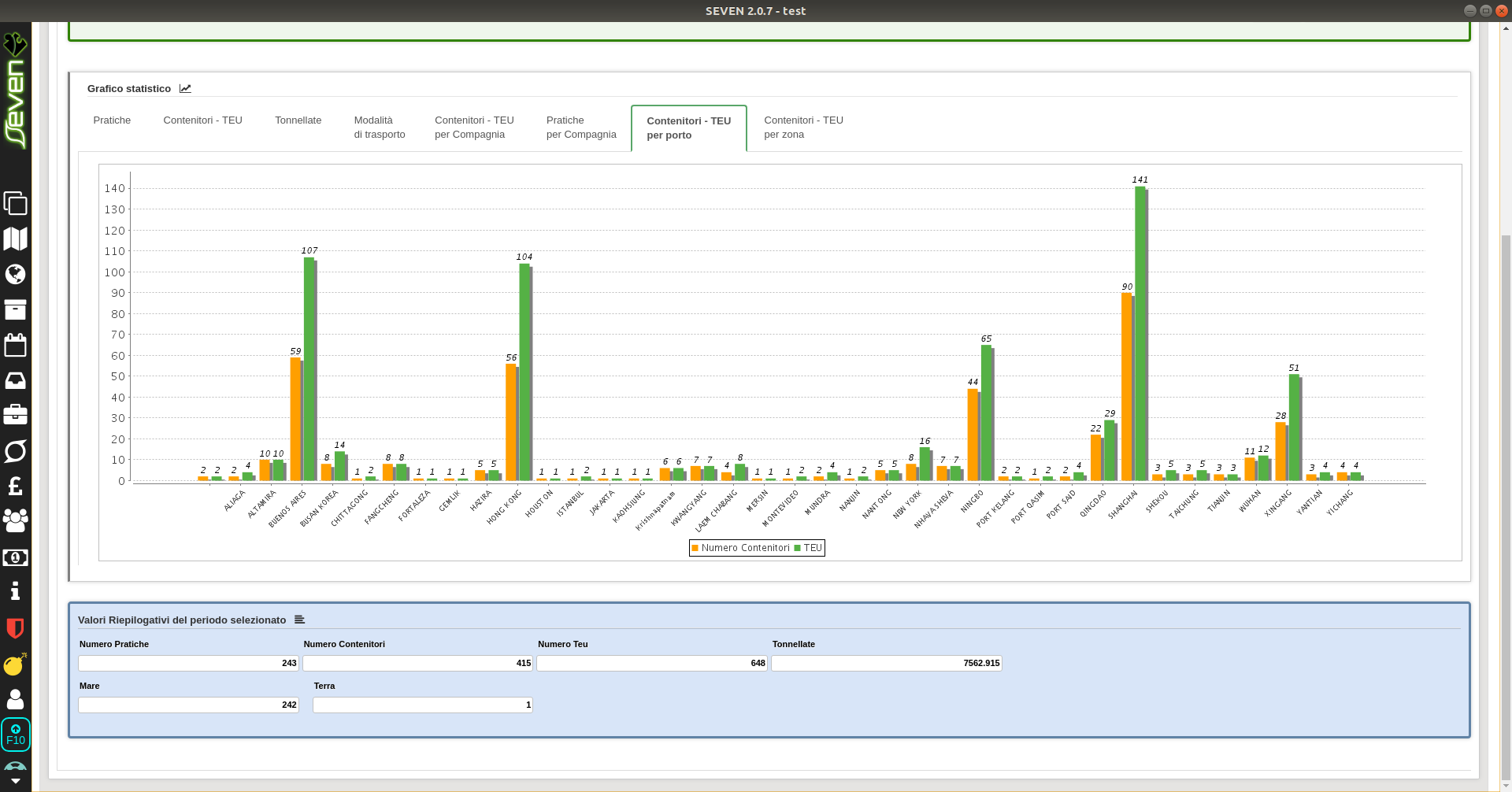The width and height of the screenshot is (1512, 792).
Task: Click the globe icon in the sidebar
Action: pos(15,274)
